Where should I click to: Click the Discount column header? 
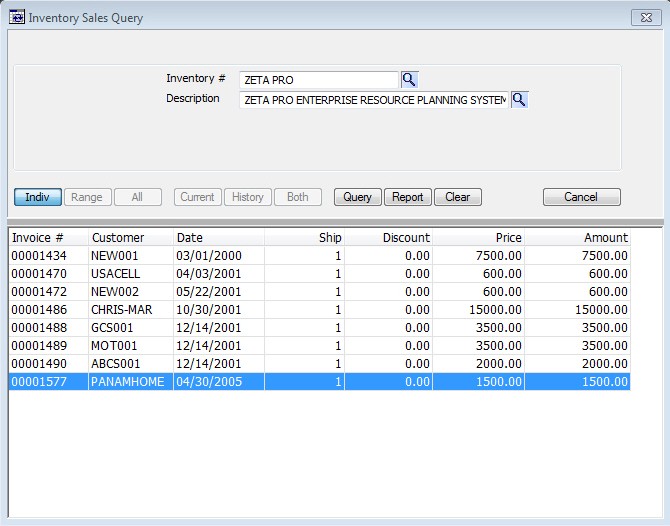388,238
